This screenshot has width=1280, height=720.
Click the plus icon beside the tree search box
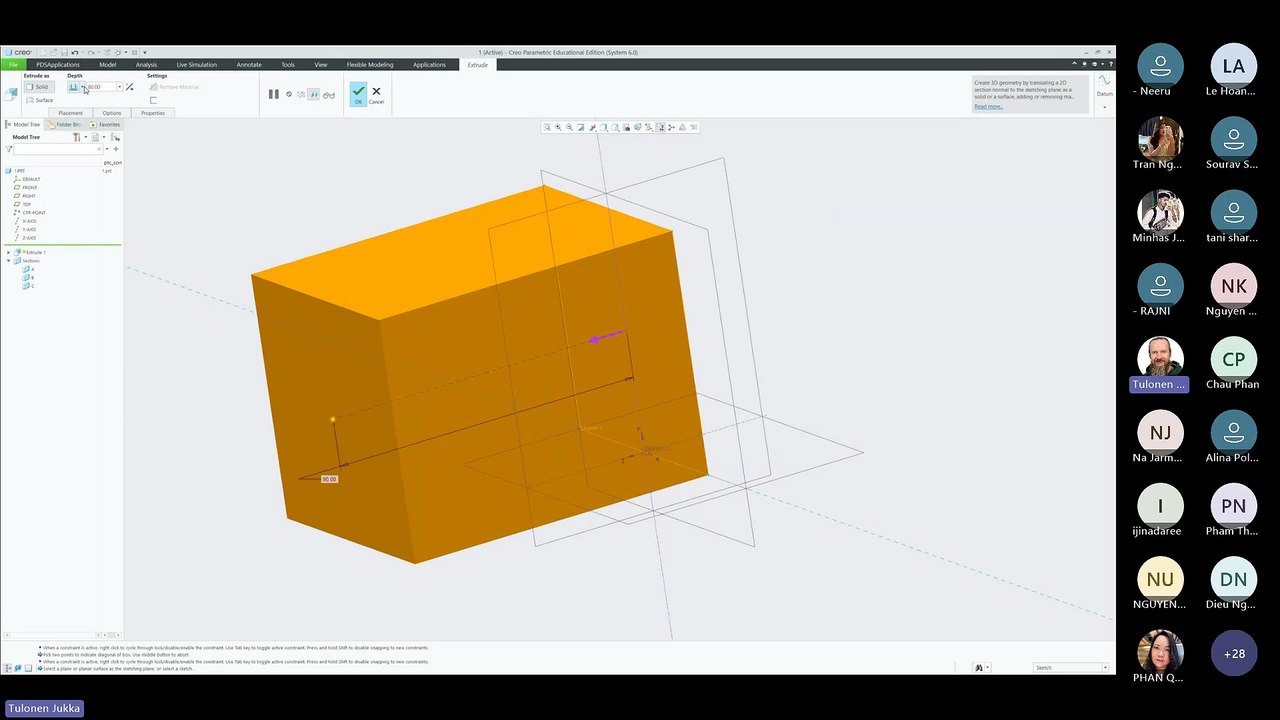click(116, 149)
